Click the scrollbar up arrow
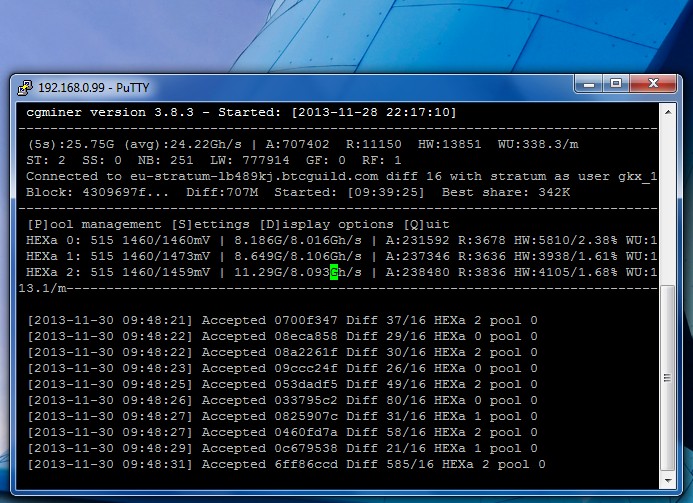 tap(668, 112)
